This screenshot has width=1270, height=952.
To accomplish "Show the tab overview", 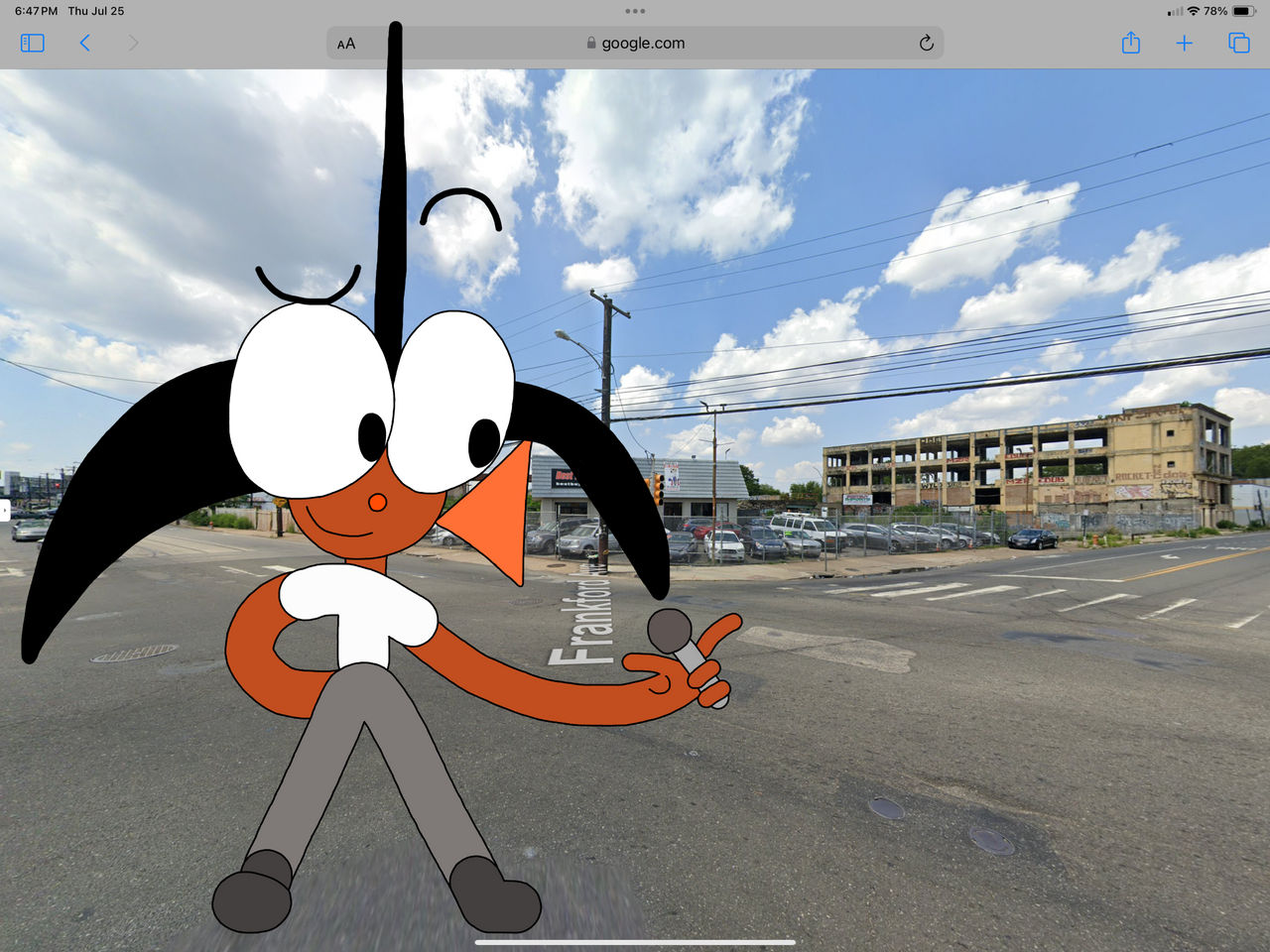I will 1239,43.
